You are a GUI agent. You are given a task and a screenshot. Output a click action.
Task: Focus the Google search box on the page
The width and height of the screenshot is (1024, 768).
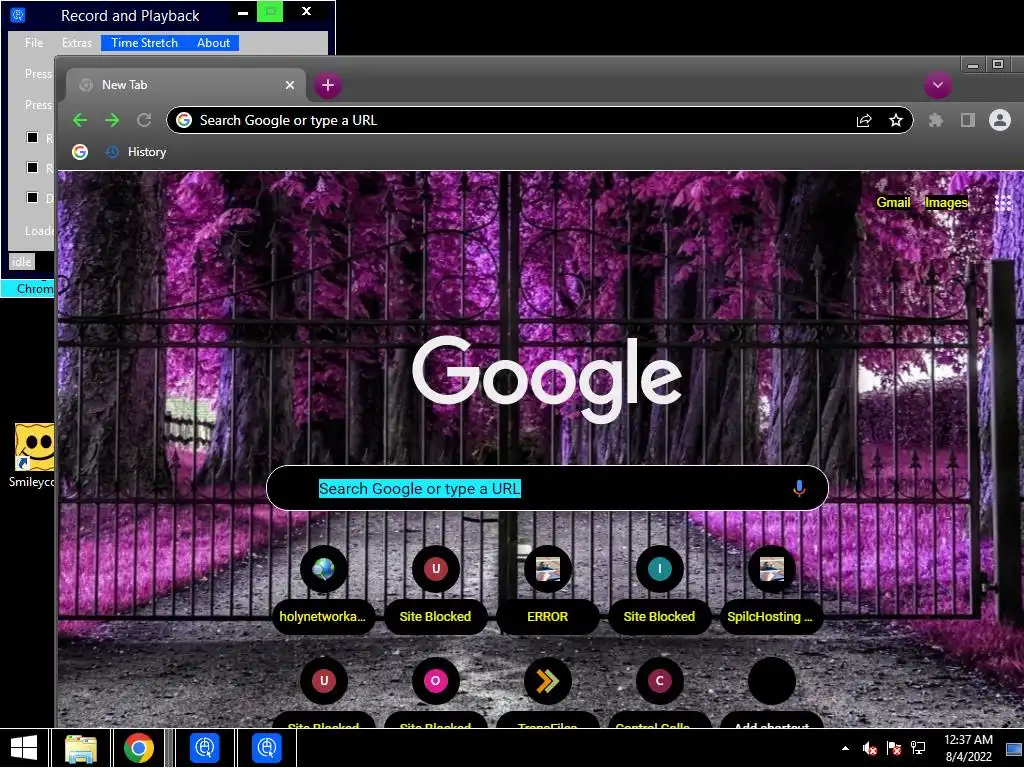click(547, 488)
